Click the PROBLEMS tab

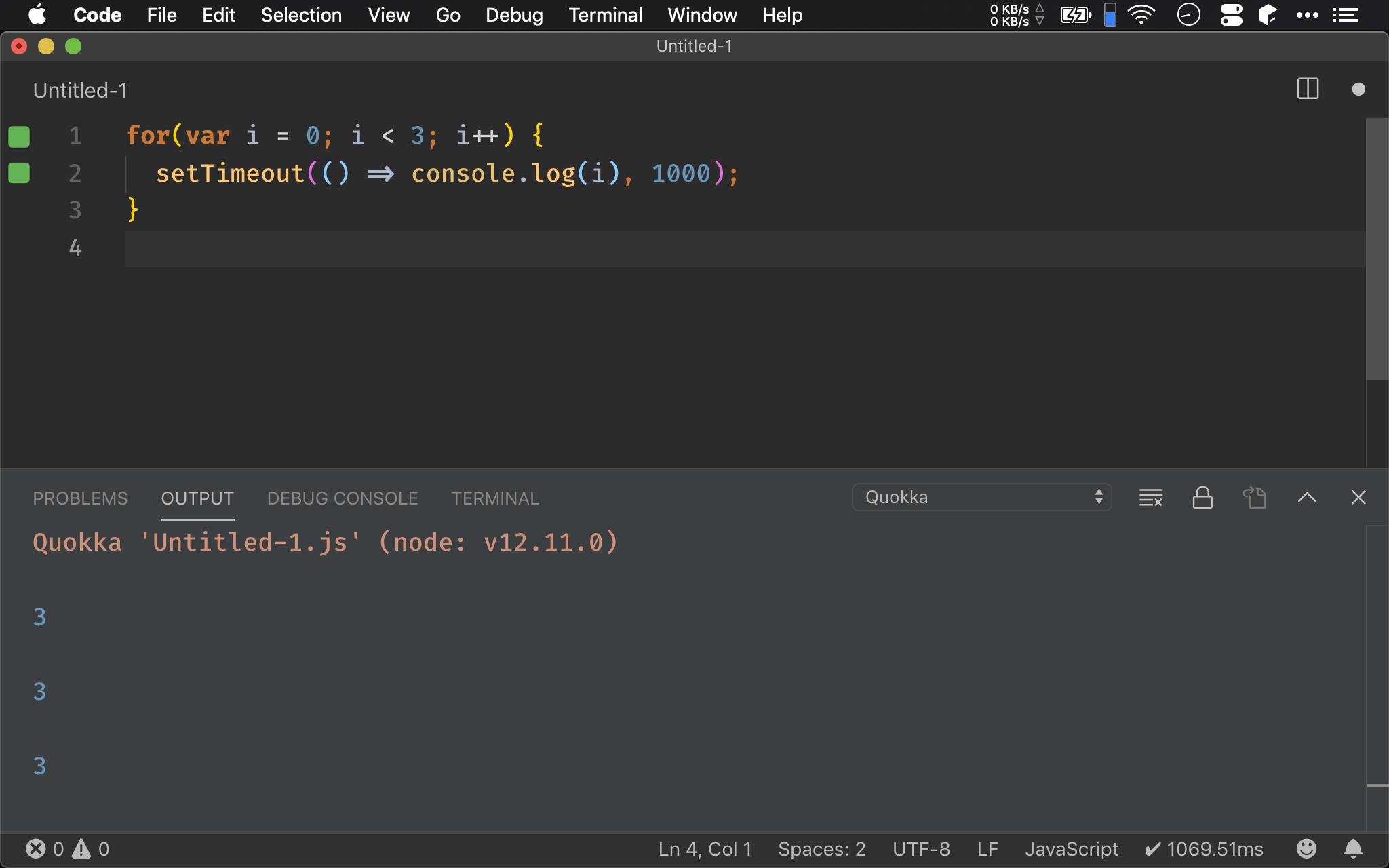pos(80,498)
